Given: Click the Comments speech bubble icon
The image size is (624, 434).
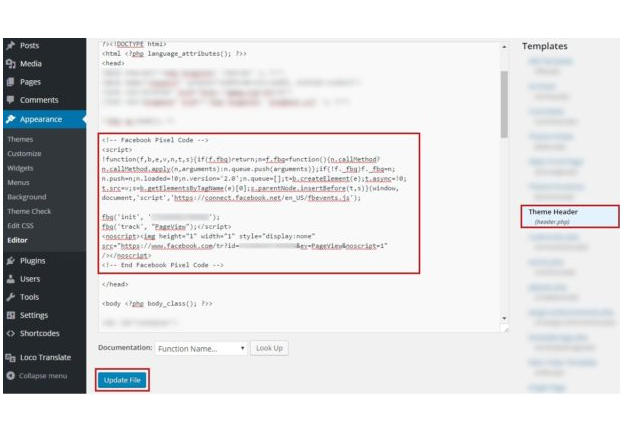Looking at the screenshot, I should pyautogui.click(x=11, y=100).
